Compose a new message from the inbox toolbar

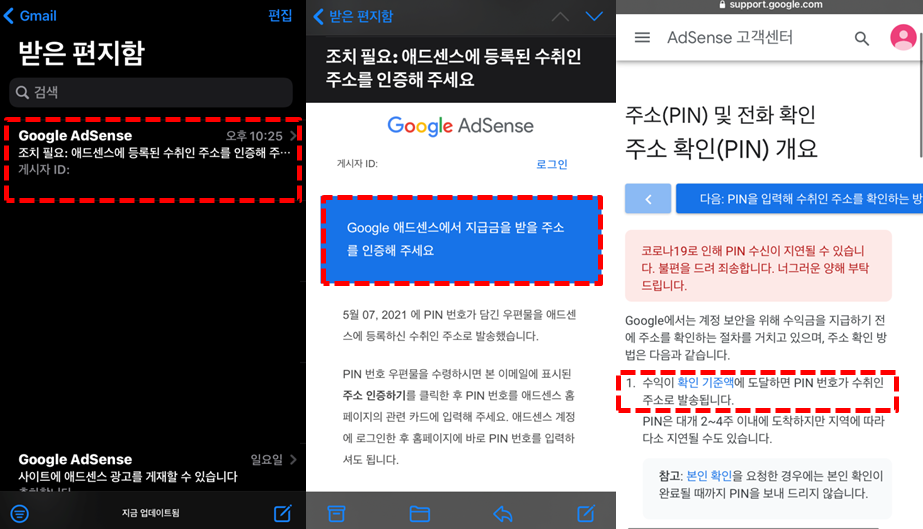click(x=283, y=513)
